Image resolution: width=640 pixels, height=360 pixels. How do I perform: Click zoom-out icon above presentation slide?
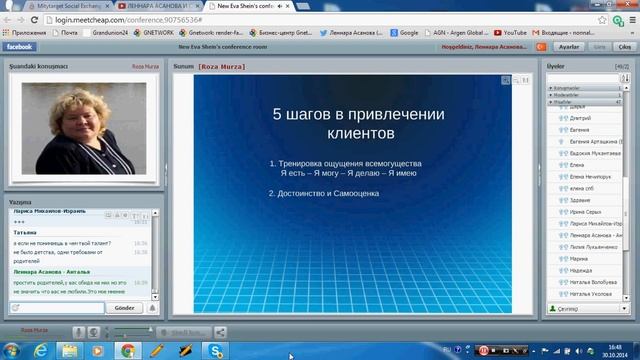tap(516, 80)
